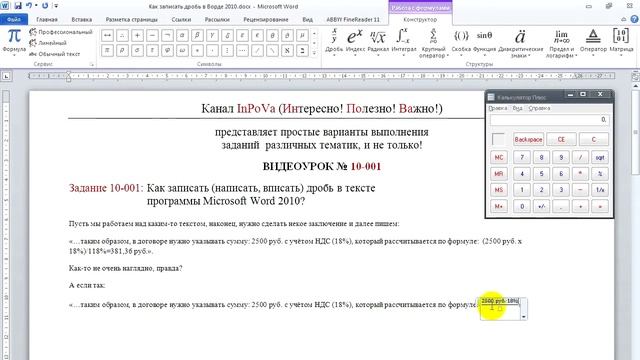Switch to the Разметка страницы tab
Image resolution: width=640 pixels, height=360 pixels.
tap(131, 20)
